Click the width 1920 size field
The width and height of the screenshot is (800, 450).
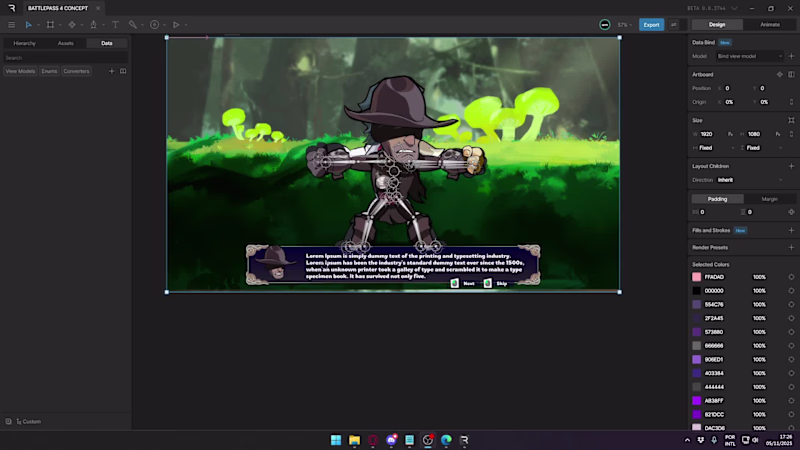click(x=712, y=134)
